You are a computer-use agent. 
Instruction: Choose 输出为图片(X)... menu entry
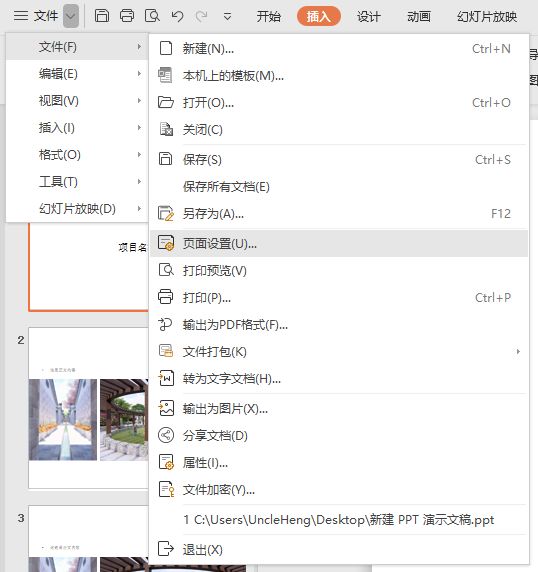point(339,409)
